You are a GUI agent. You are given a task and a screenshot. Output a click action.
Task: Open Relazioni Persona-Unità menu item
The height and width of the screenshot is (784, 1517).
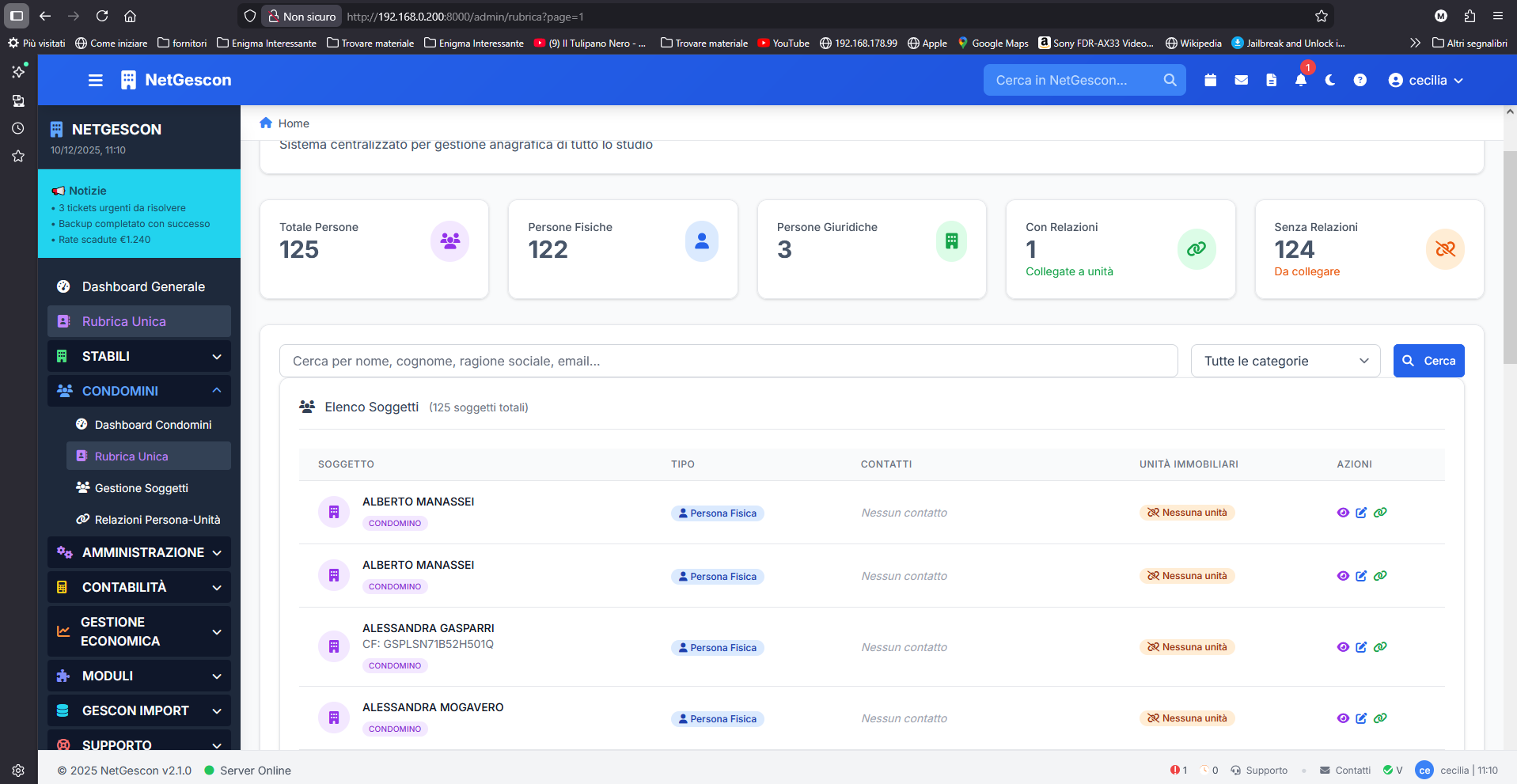tap(157, 520)
